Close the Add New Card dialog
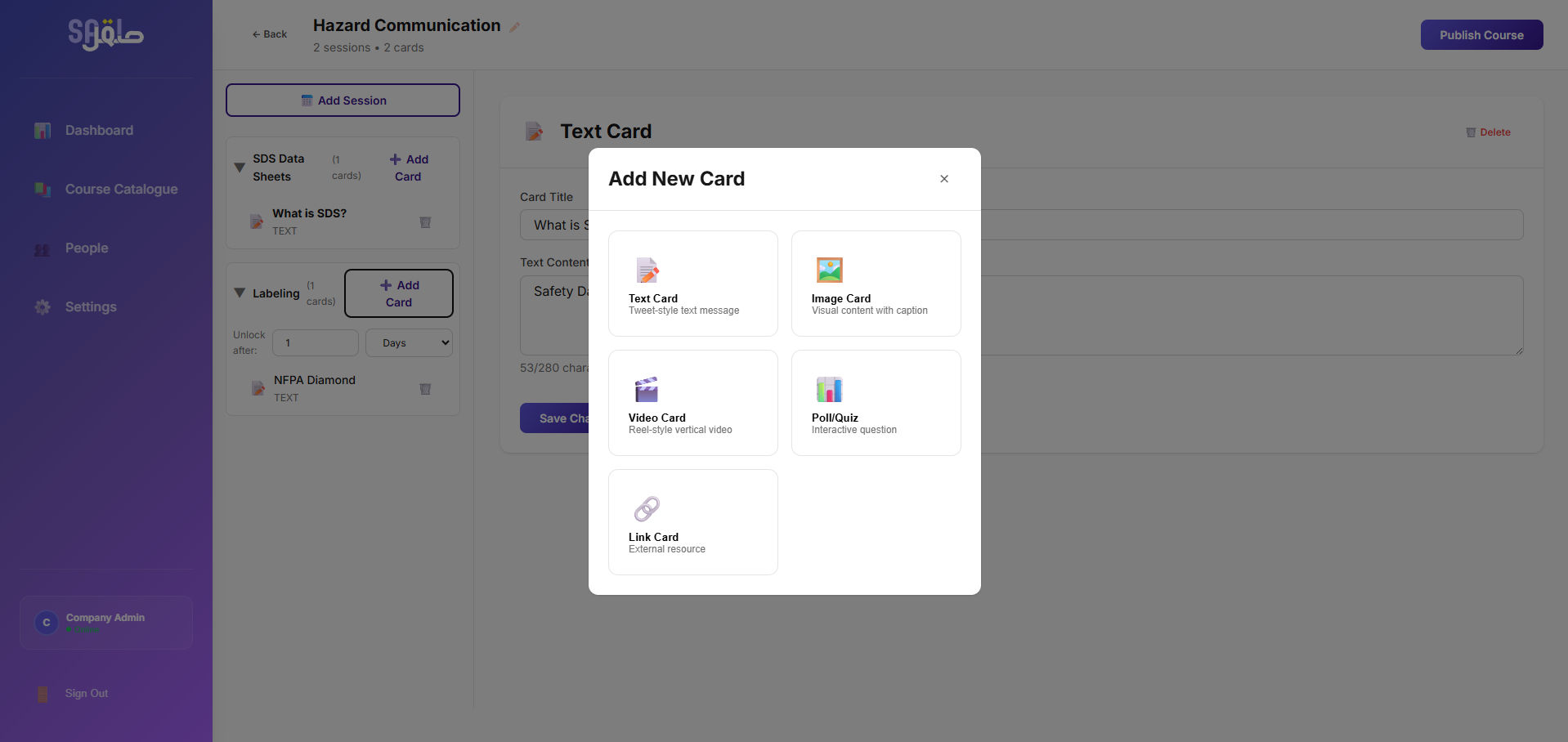The image size is (1568, 742). coord(944,179)
